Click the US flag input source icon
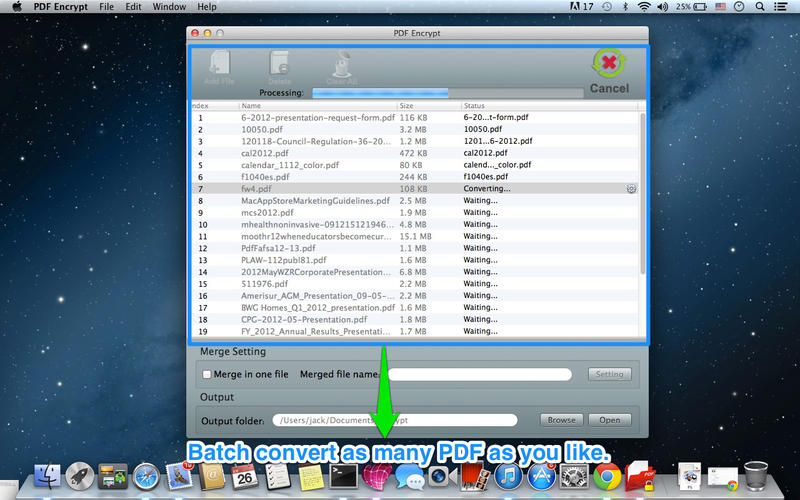Viewport: 800px width, 500px height. tap(720, 7)
